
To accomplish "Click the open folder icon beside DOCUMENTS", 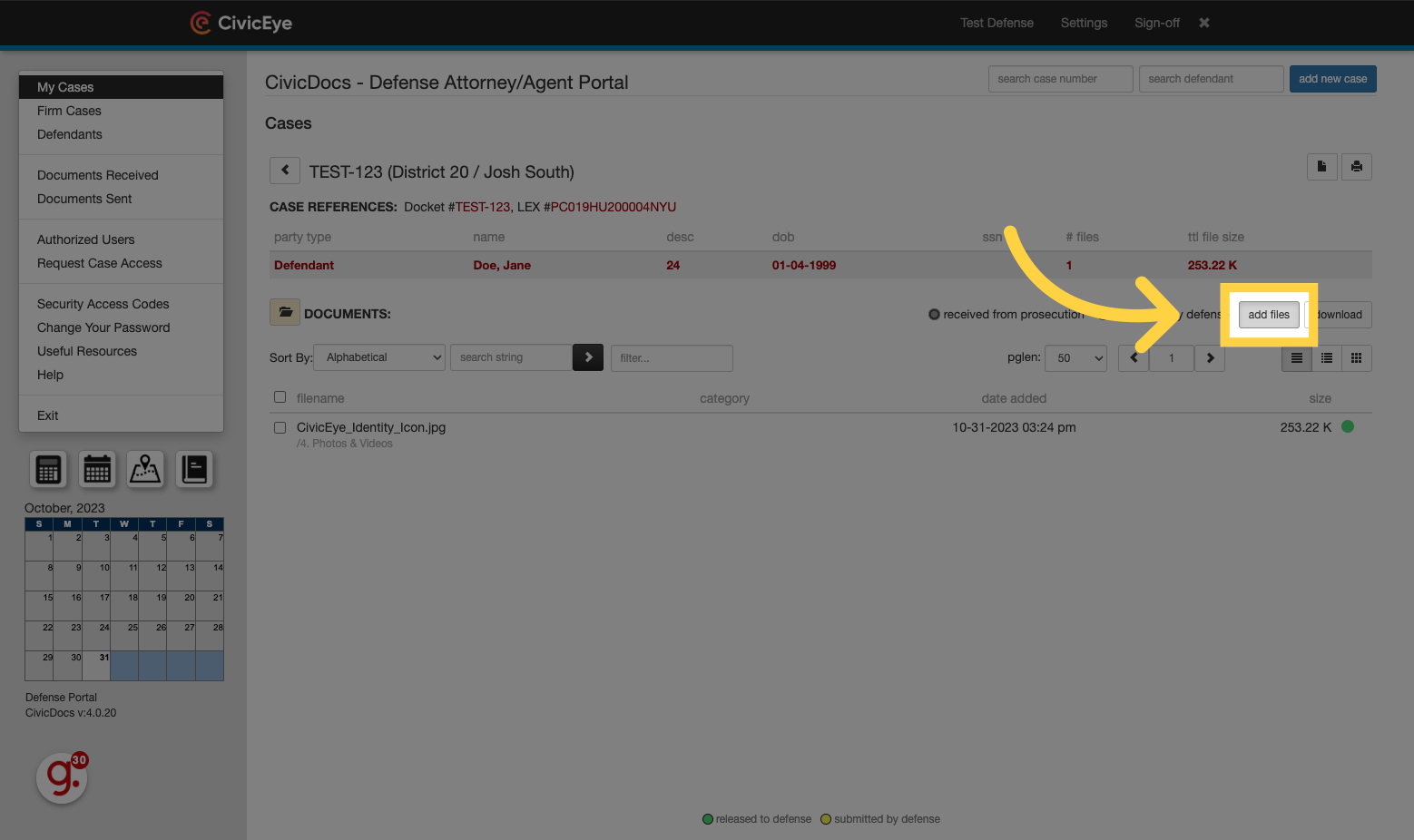I will coord(285,312).
